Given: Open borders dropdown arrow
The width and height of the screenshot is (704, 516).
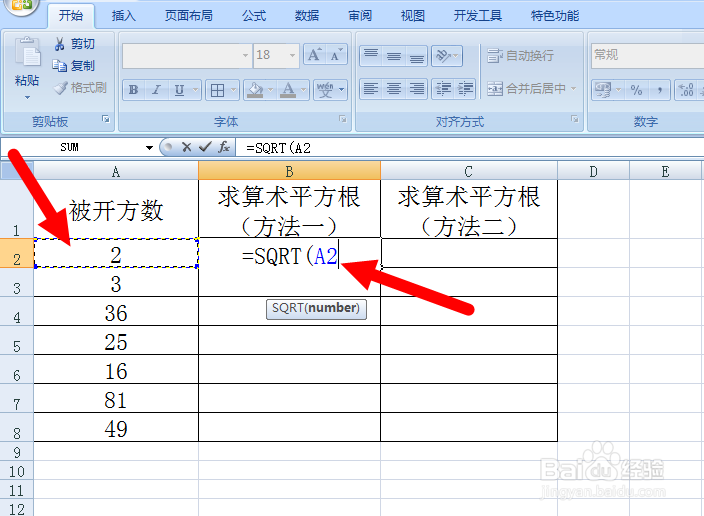Looking at the screenshot, I should coord(233,90).
